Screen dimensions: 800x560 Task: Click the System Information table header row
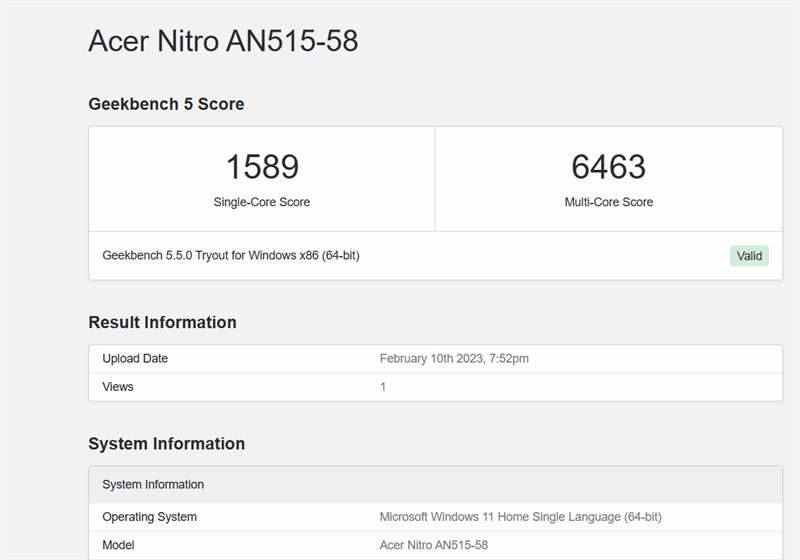pyautogui.click(x=435, y=485)
